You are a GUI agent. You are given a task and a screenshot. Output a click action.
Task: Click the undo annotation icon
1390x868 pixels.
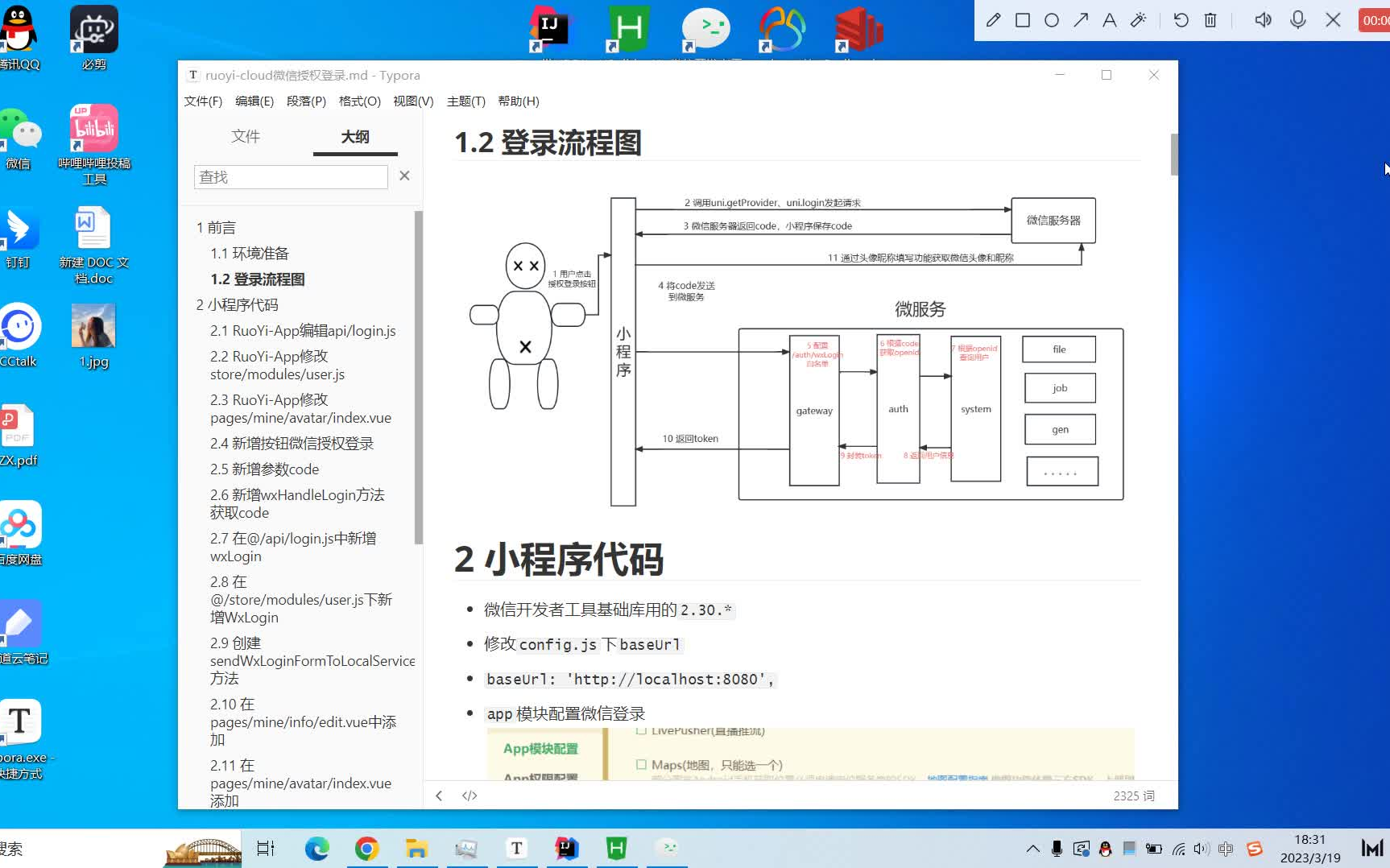pos(1181,20)
